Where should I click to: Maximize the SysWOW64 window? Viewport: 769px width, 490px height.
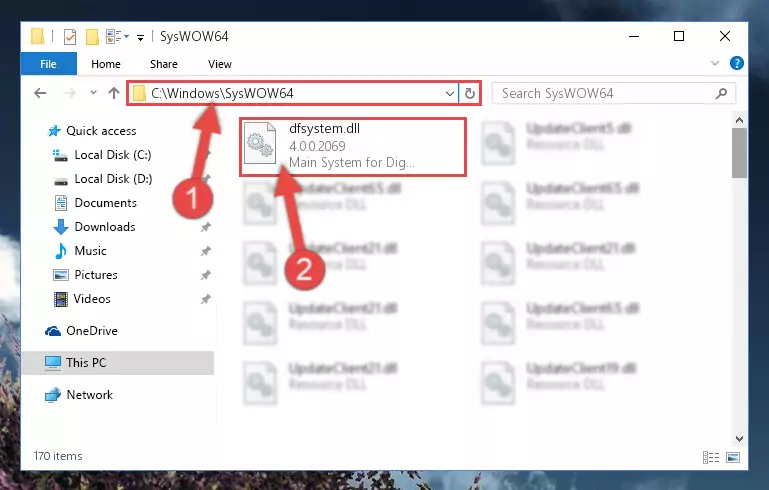679,36
